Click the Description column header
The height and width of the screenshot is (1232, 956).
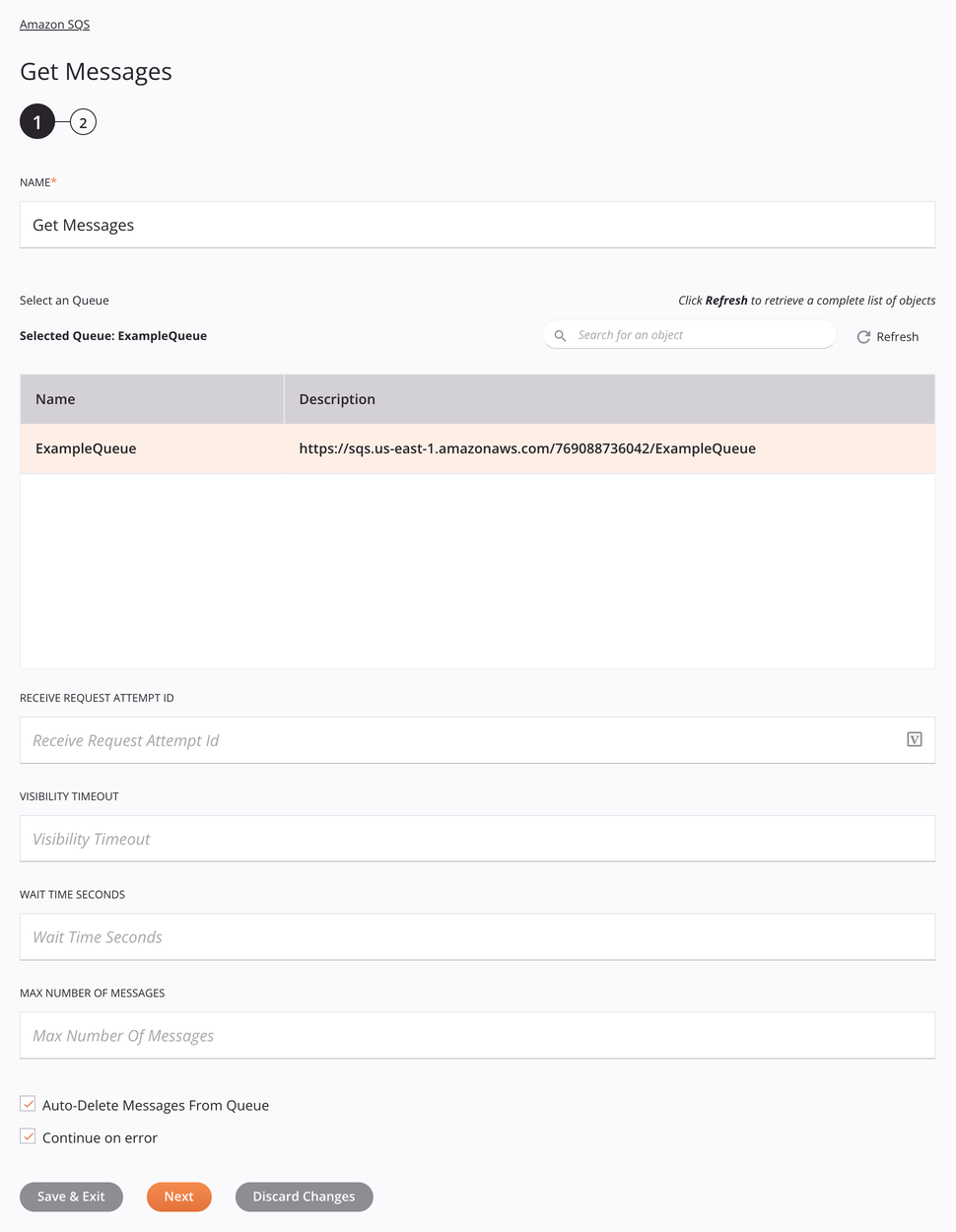click(609, 399)
